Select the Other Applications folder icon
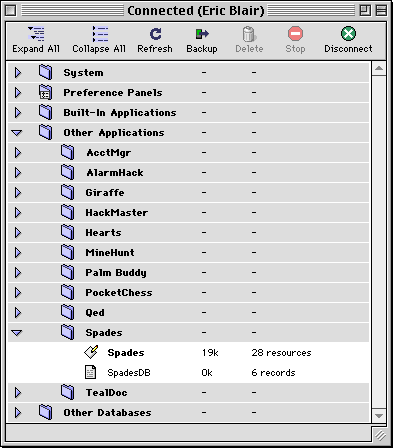 [x=45, y=132]
